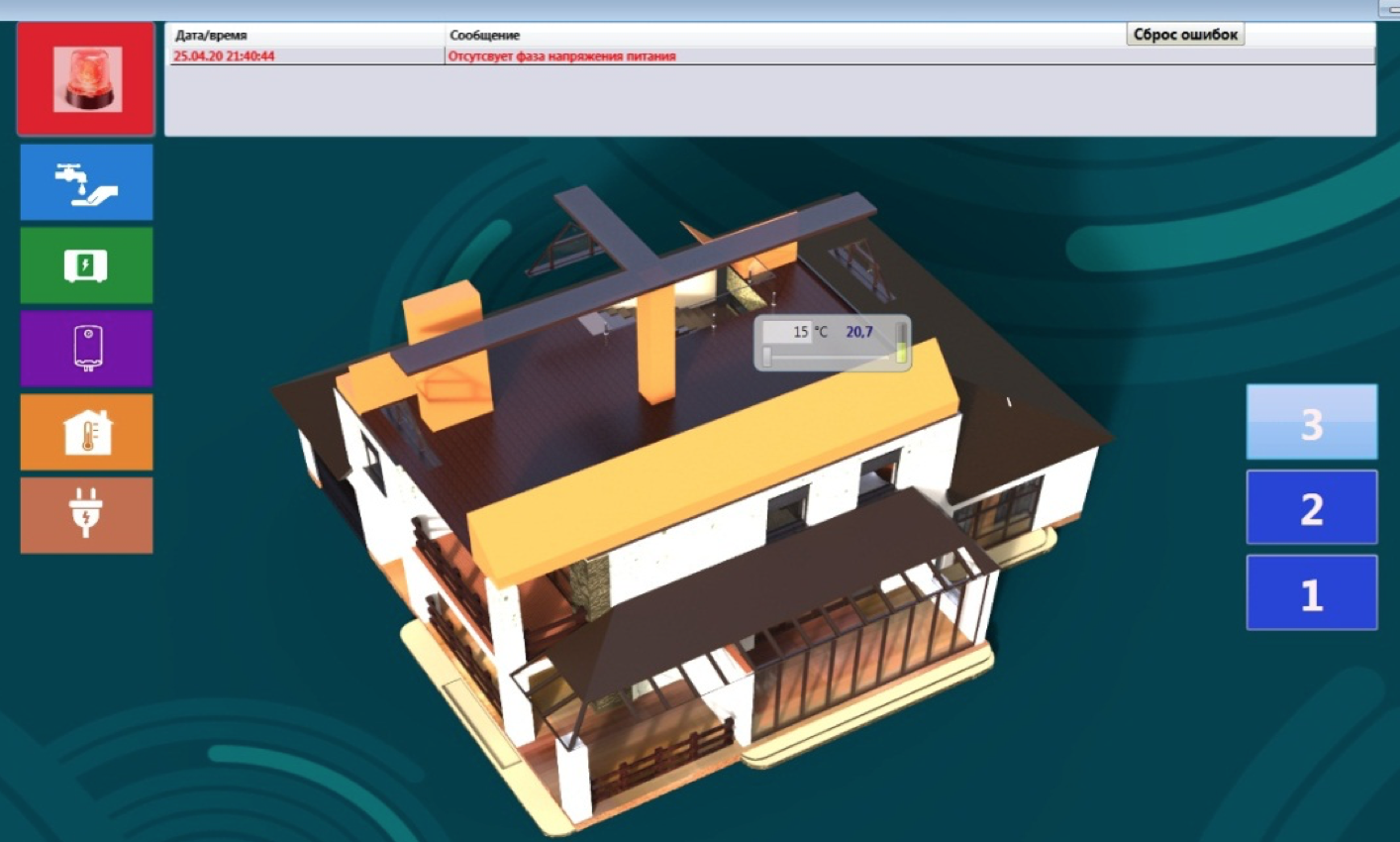Open the green electrical generator section
The width and height of the screenshot is (1400, 842).
86,265
